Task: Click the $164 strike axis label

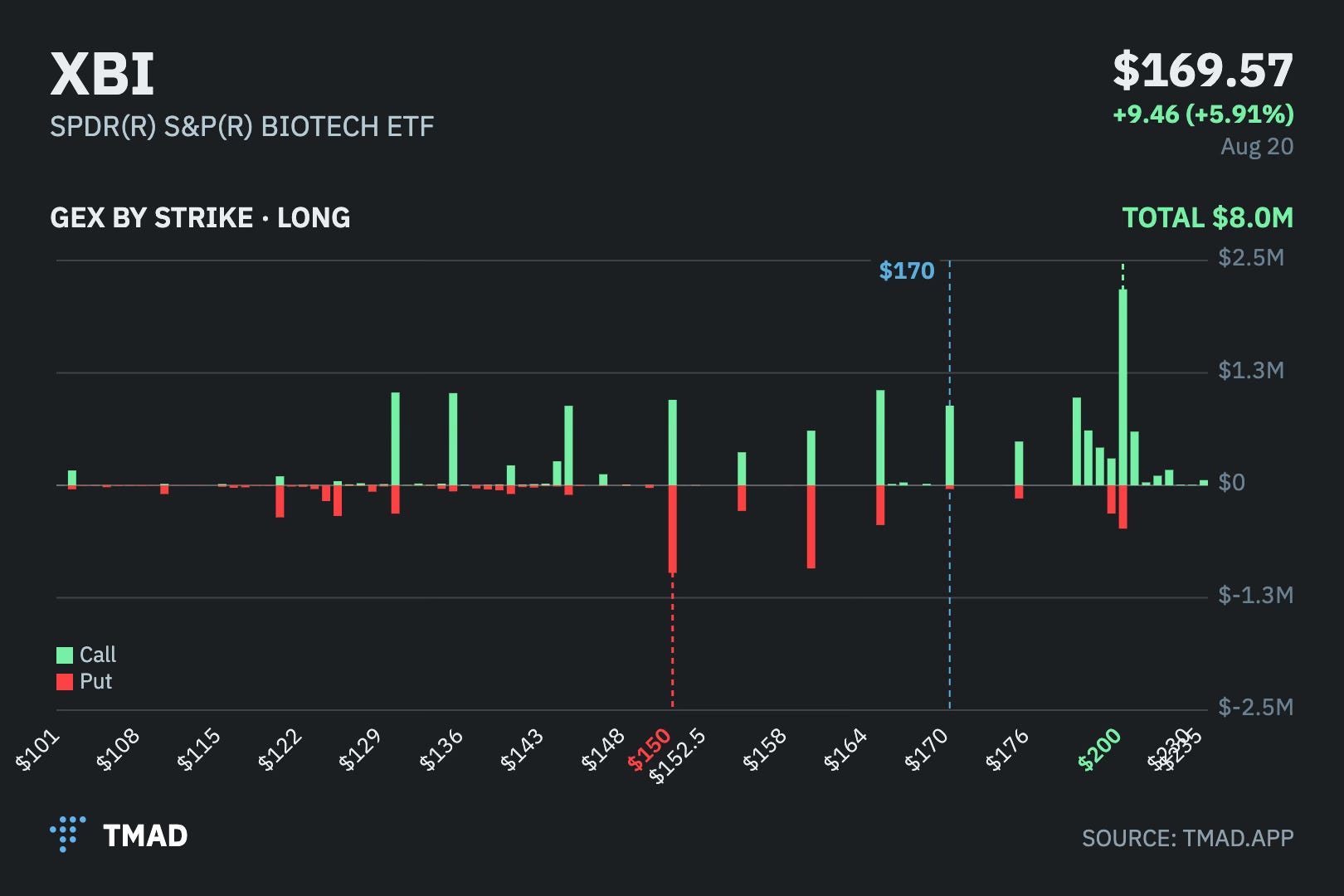Action: (x=845, y=750)
